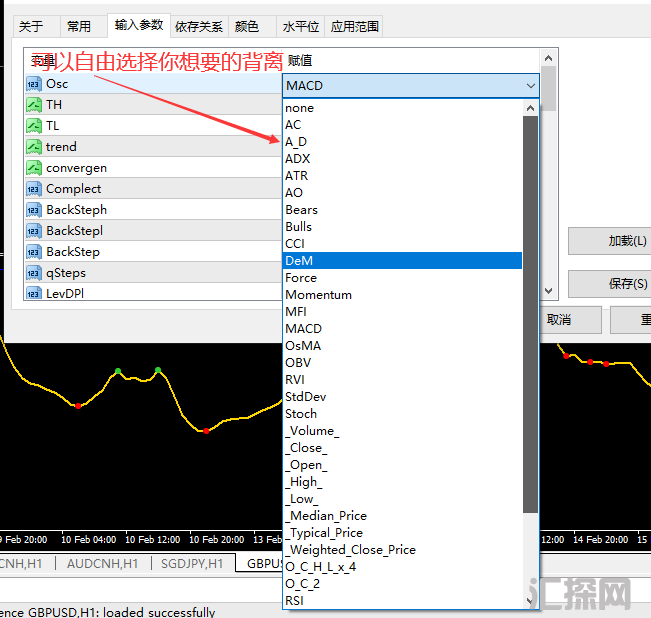Click the BackSteph parameter icon
651x618 pixels.
tap(34, 210)
